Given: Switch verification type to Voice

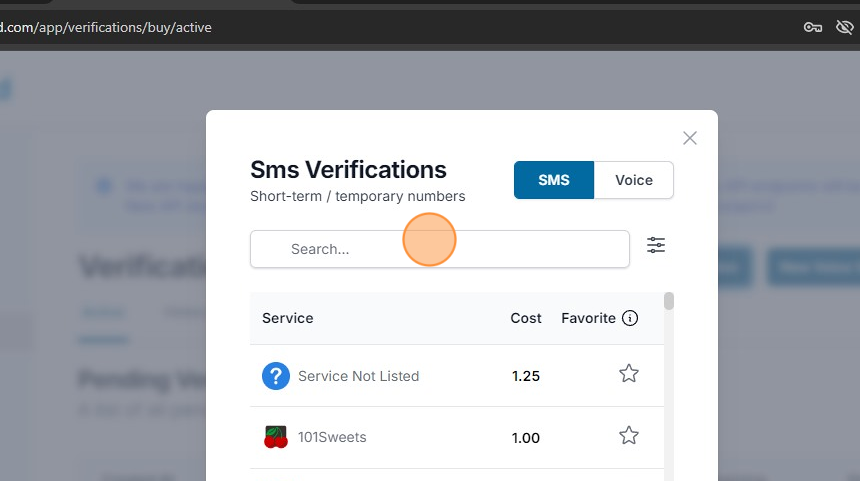Looking at the screenshot, I should 633,180.
